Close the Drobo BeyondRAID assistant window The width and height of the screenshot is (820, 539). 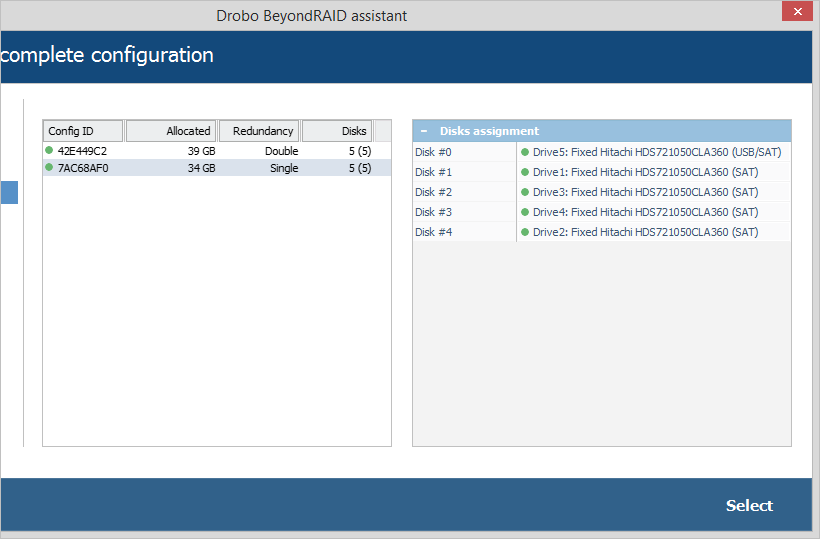tap(796, 12)
